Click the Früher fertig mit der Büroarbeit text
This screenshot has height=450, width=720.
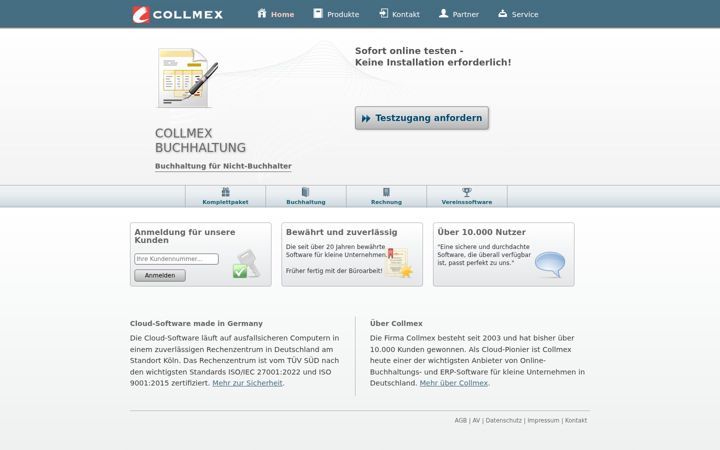click(x=334, y=271)
